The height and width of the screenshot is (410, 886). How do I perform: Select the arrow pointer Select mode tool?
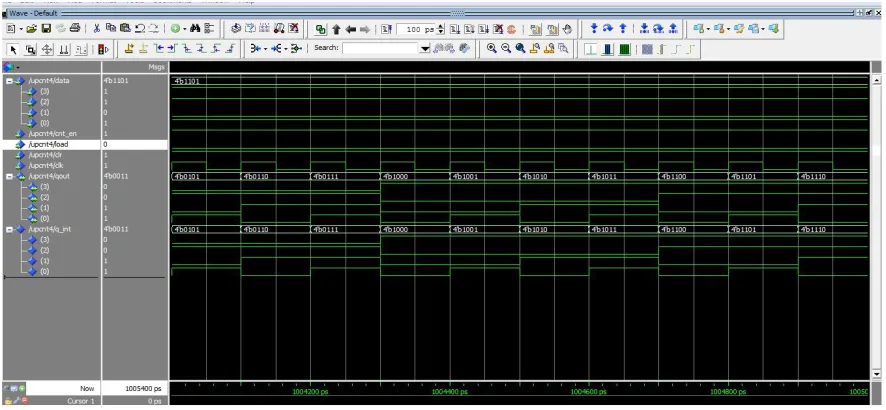(x=15, y=49)
